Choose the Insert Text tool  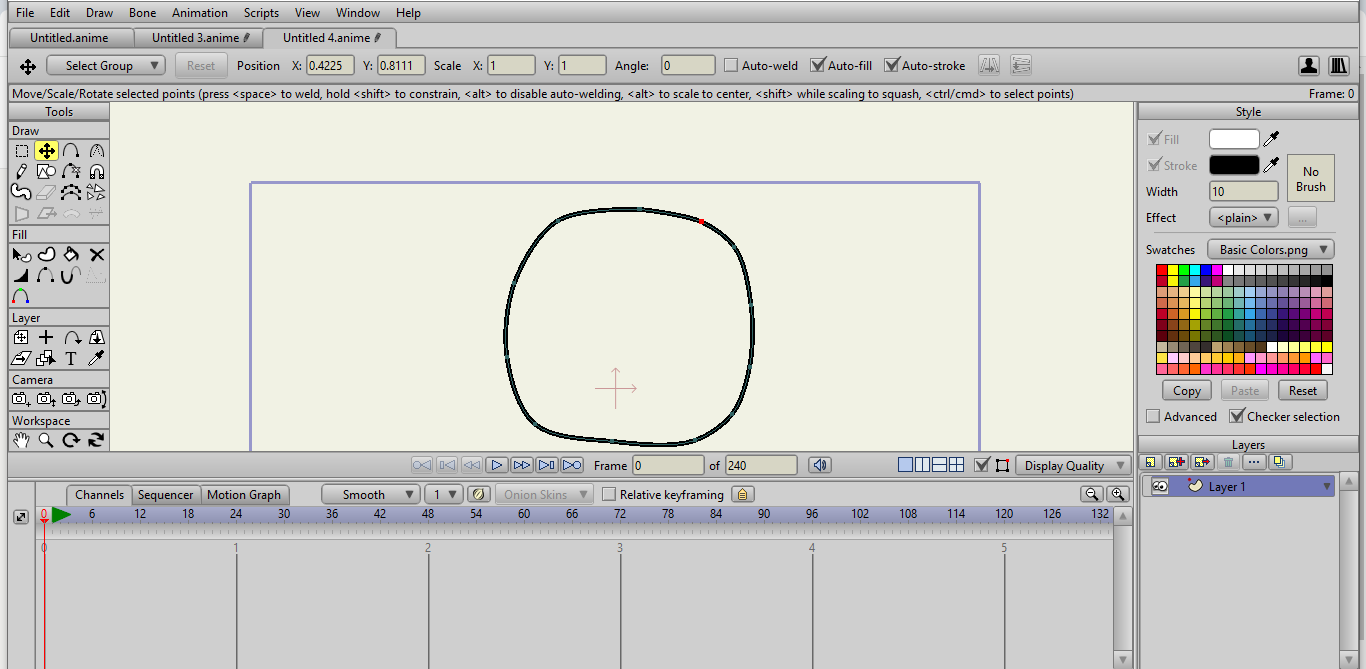pos(71,358)
